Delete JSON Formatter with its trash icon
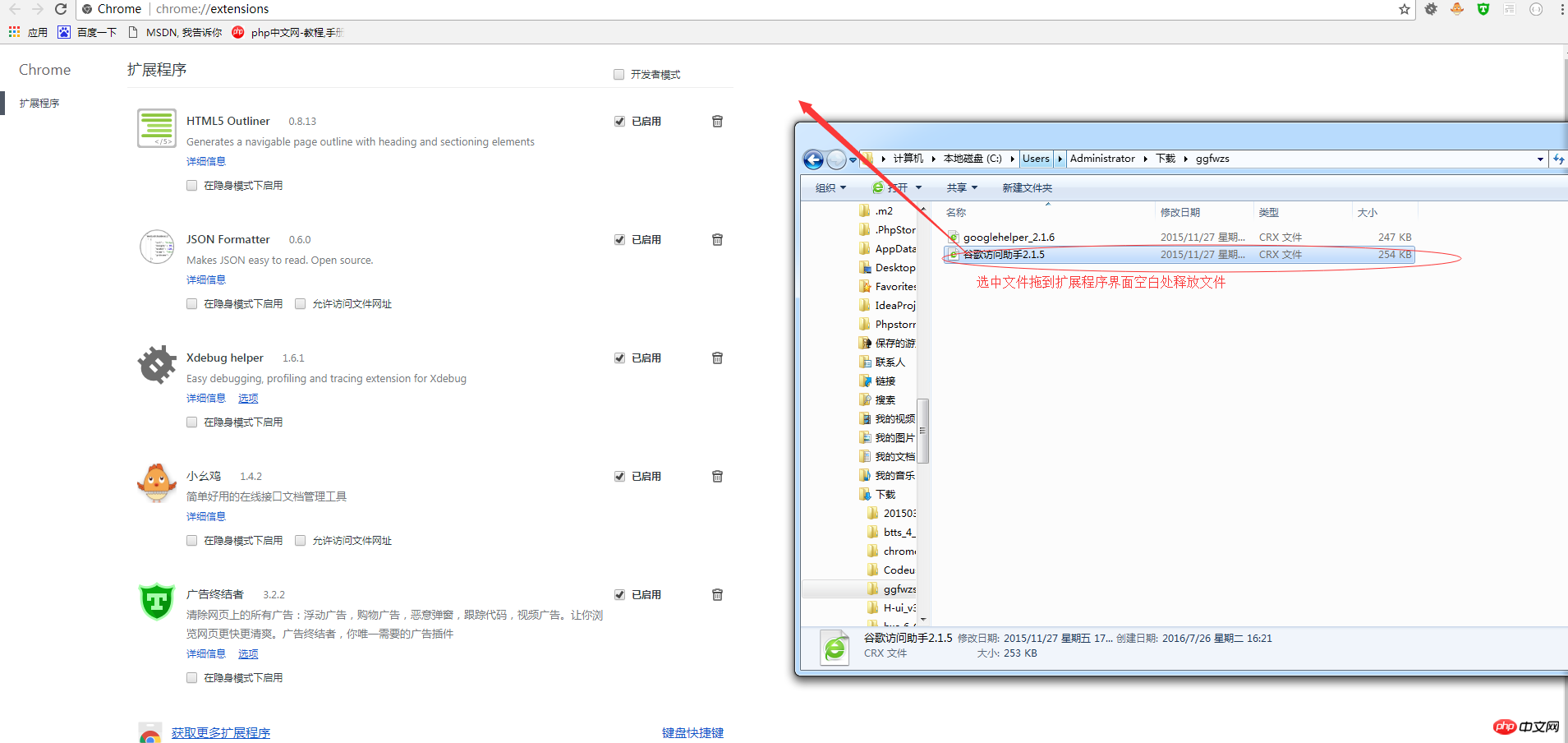Viewport: 1568px width, 743px height. (717, 239)
